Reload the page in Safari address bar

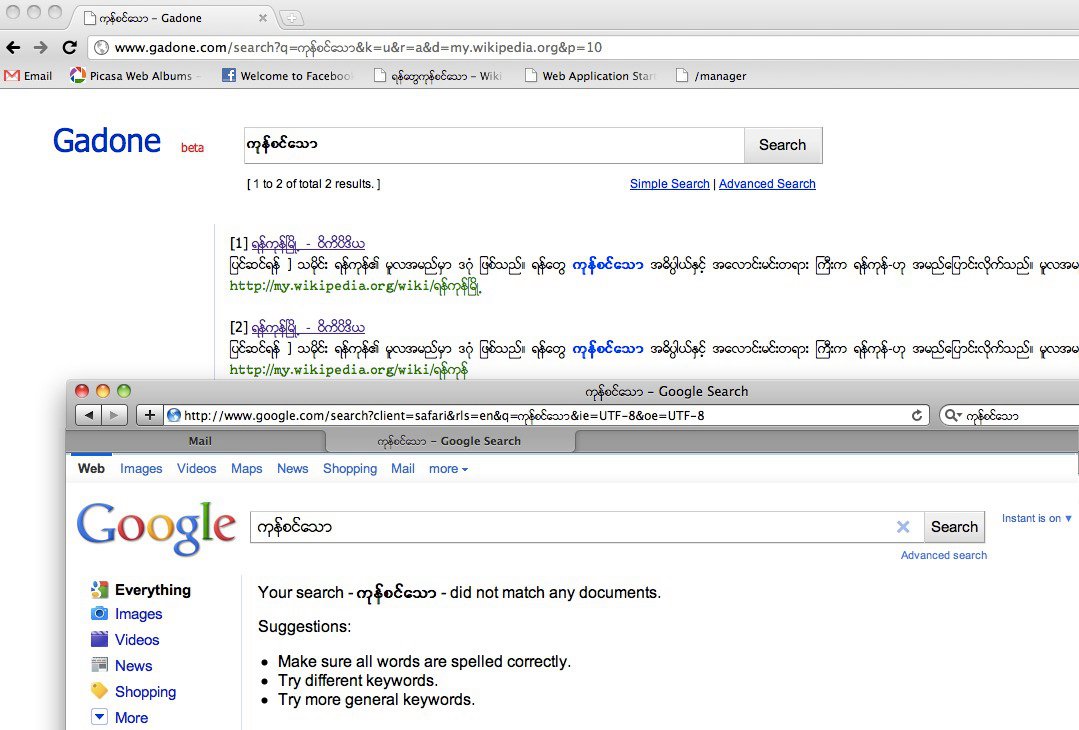(x=917, y=415)
